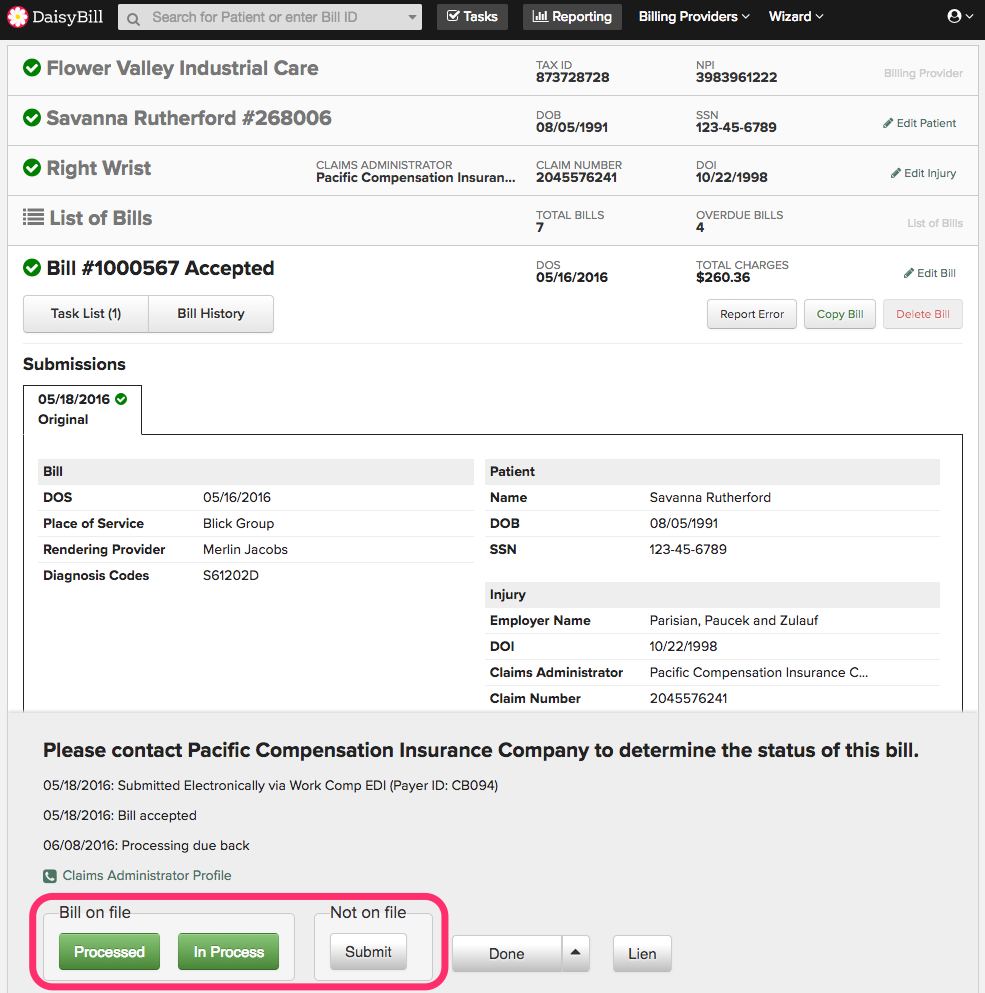Click the Savanna Rutherford #268006 heading
985x993 pixels.
tap(189, 118)
